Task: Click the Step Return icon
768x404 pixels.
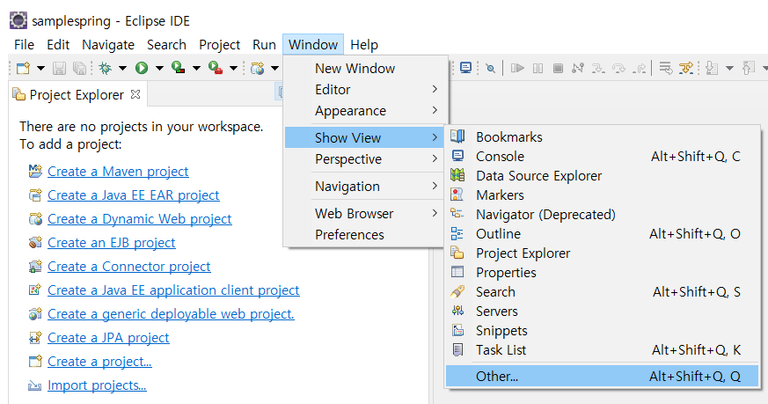Action: 639,68
